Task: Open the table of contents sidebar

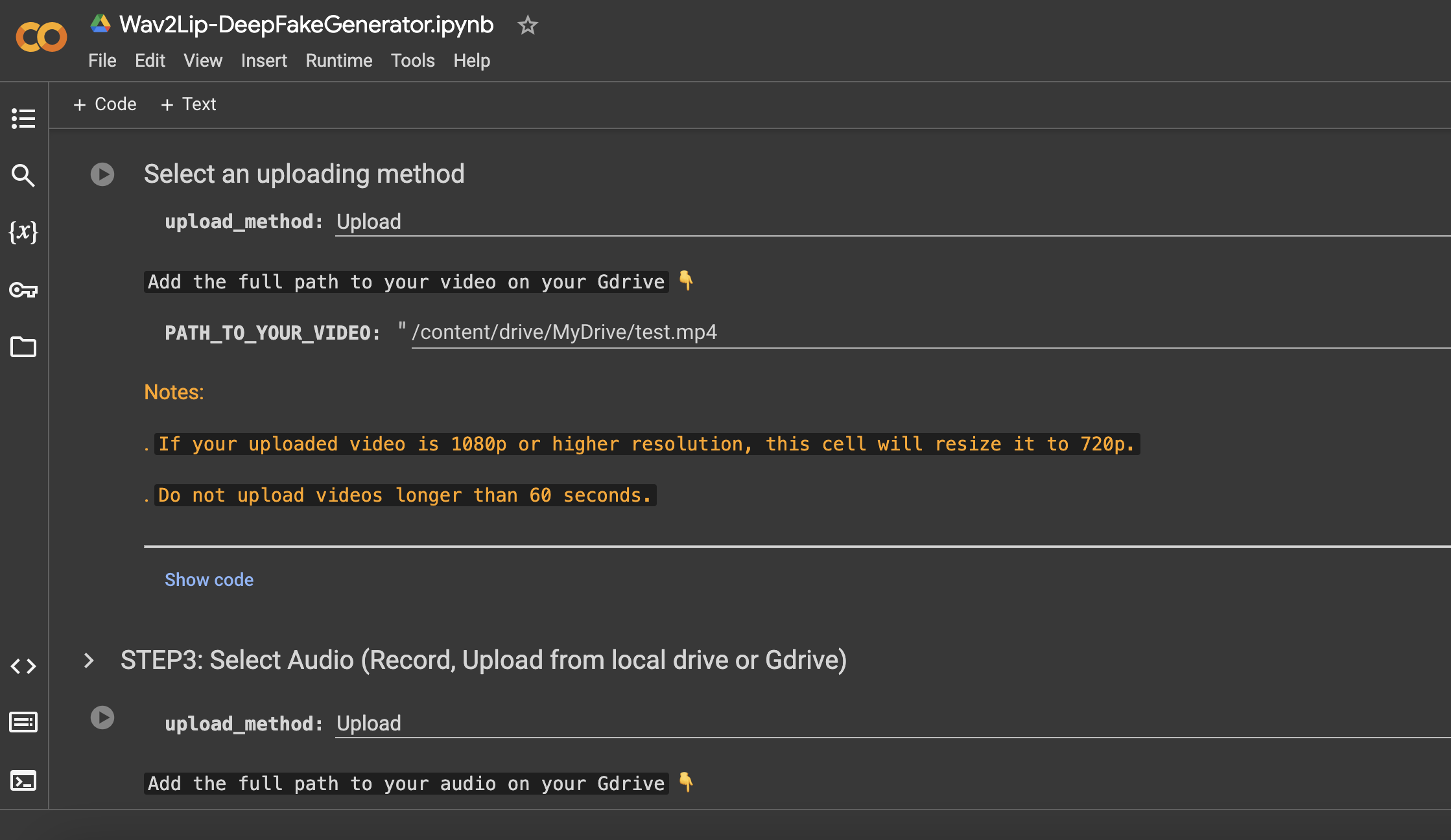Action: tap(23, 119)
